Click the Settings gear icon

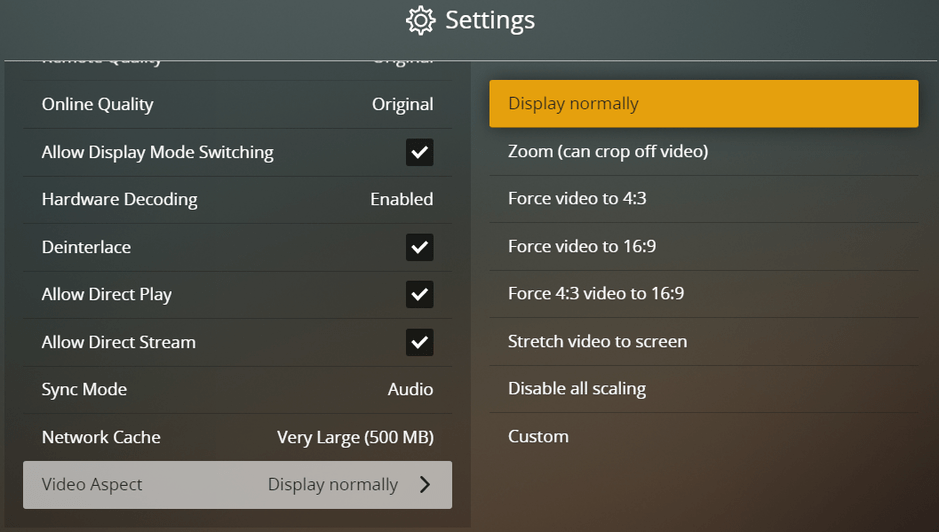pyautogui.click(x=420, y=21)
